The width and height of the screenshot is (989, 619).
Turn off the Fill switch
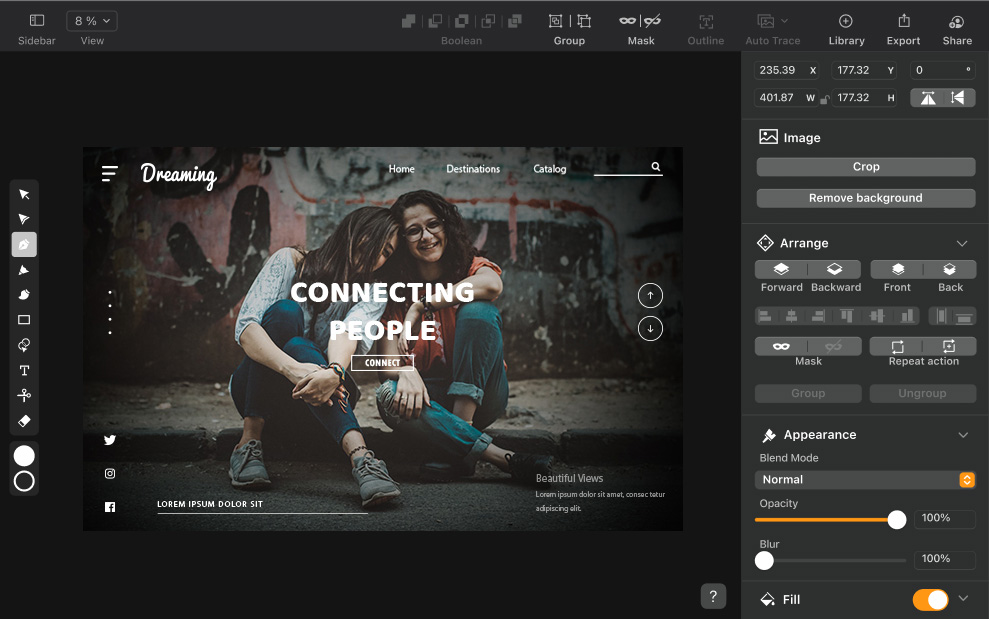click(930, 599)
